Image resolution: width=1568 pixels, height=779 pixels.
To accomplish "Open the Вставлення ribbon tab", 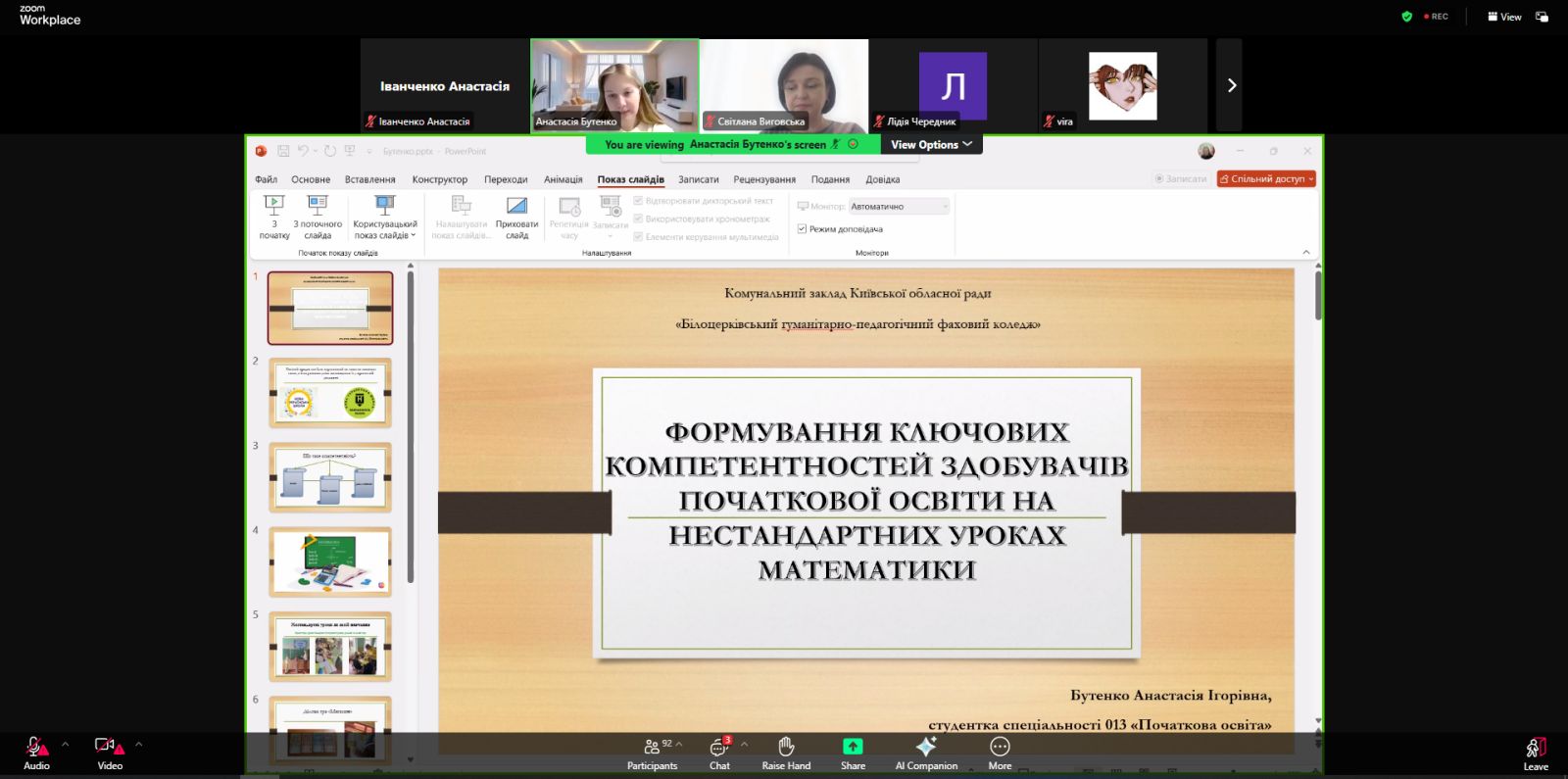I will click(x=369, y=179).
